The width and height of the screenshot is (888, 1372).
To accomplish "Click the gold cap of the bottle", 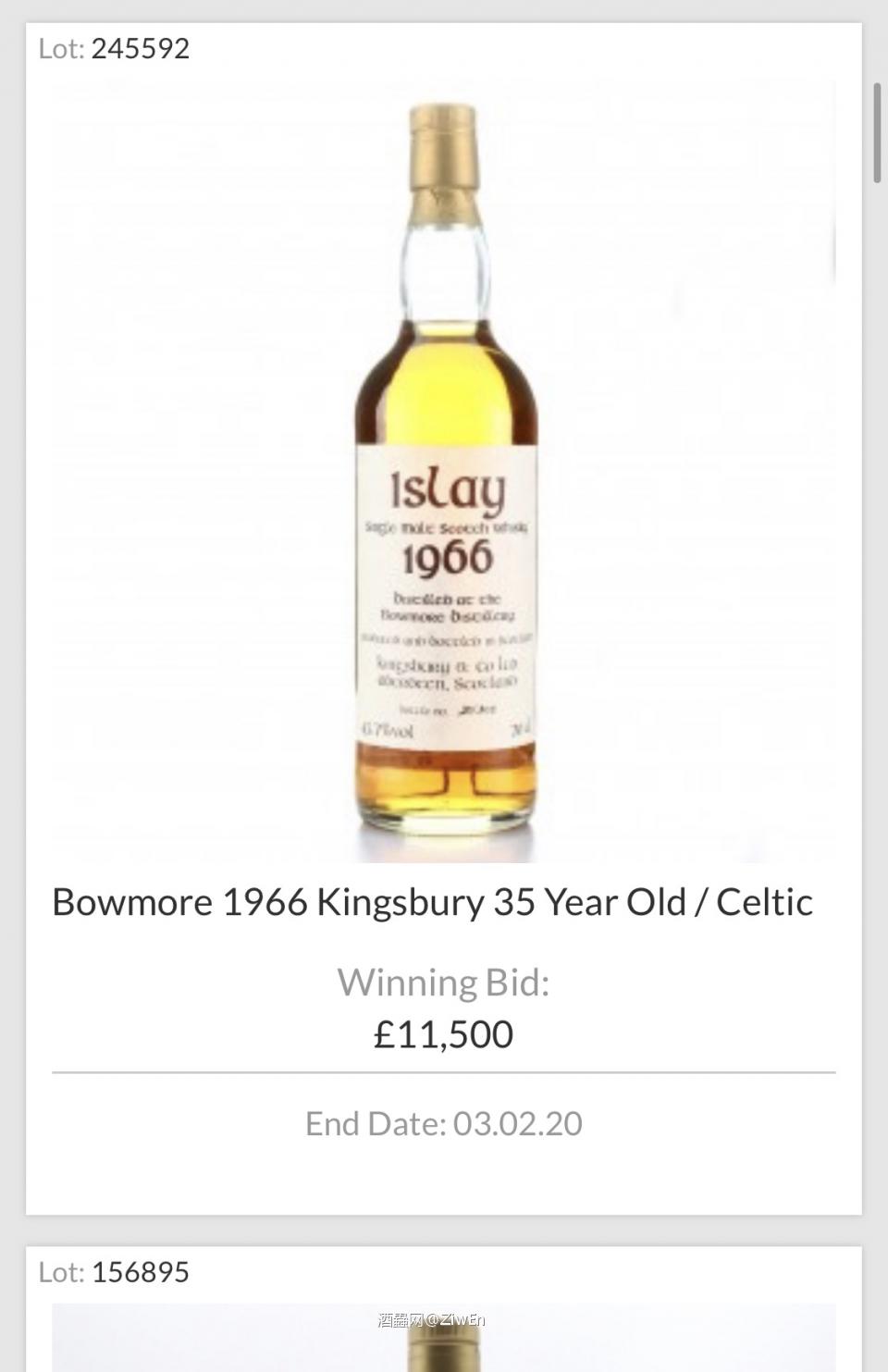I will [x=444, y=162].
